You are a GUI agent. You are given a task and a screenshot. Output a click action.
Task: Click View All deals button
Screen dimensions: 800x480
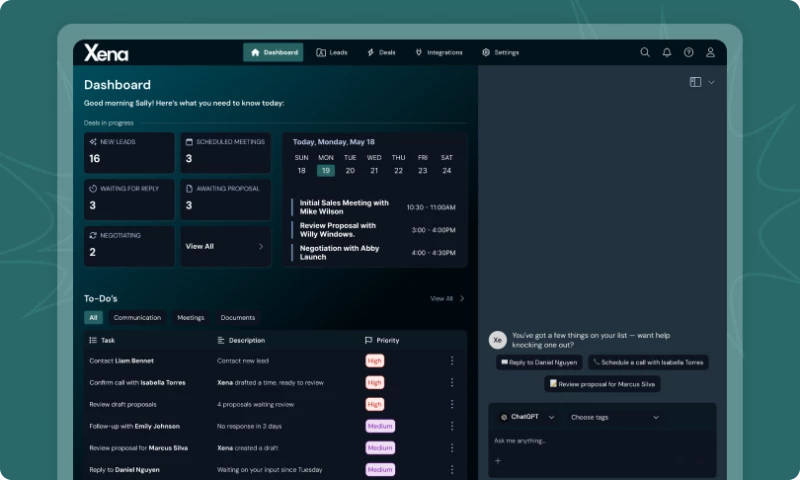click(226, 246)
